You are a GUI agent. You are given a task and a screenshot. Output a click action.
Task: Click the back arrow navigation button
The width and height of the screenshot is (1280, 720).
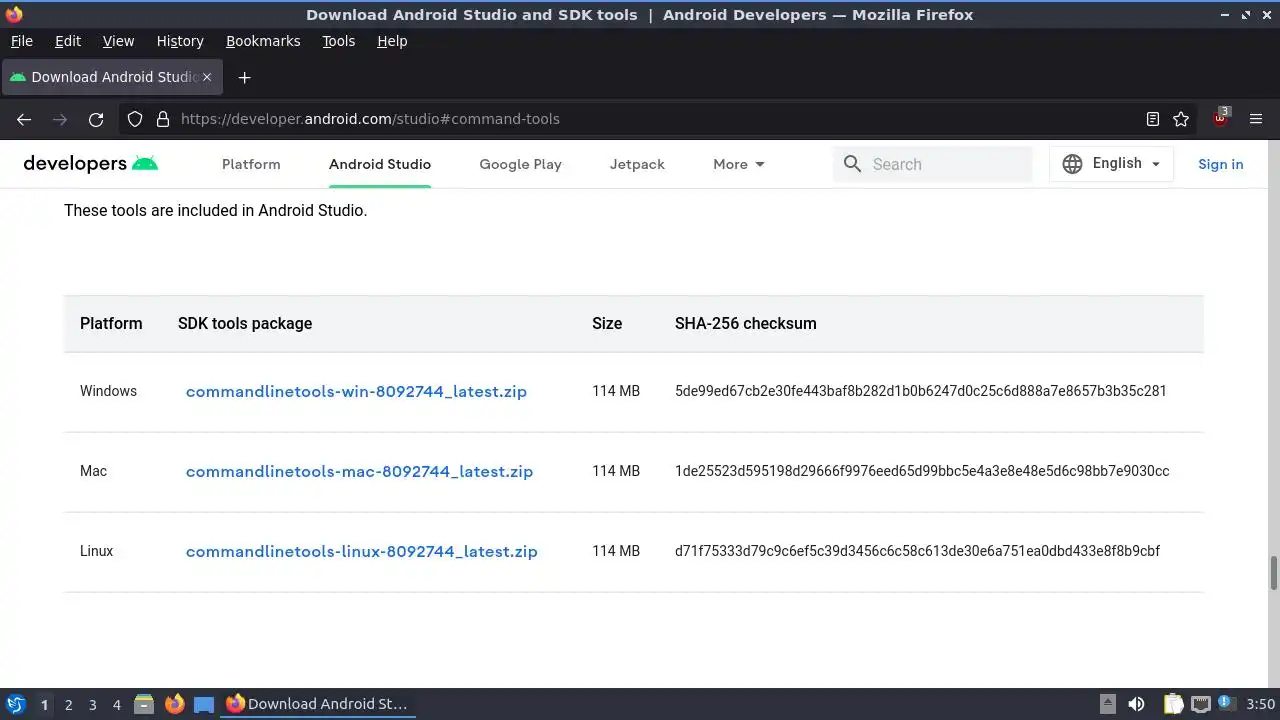point(24,119)
